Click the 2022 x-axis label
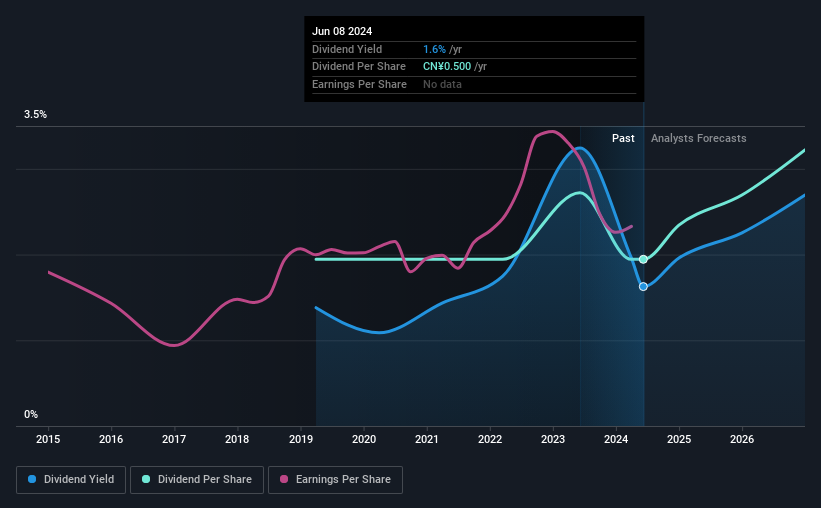821x508 pixels. point(490,439)
